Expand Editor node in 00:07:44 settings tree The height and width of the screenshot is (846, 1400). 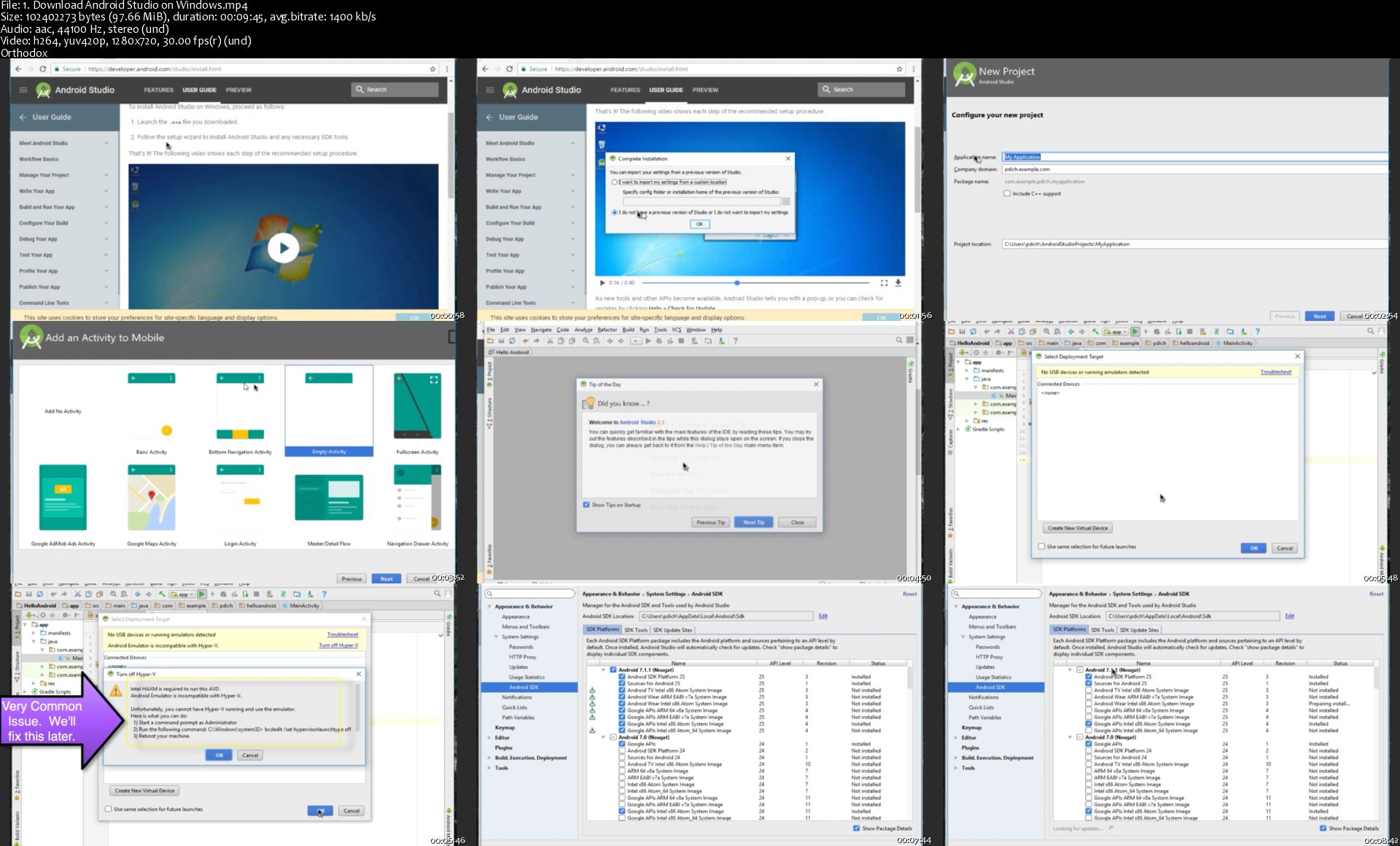pos(489,737)
